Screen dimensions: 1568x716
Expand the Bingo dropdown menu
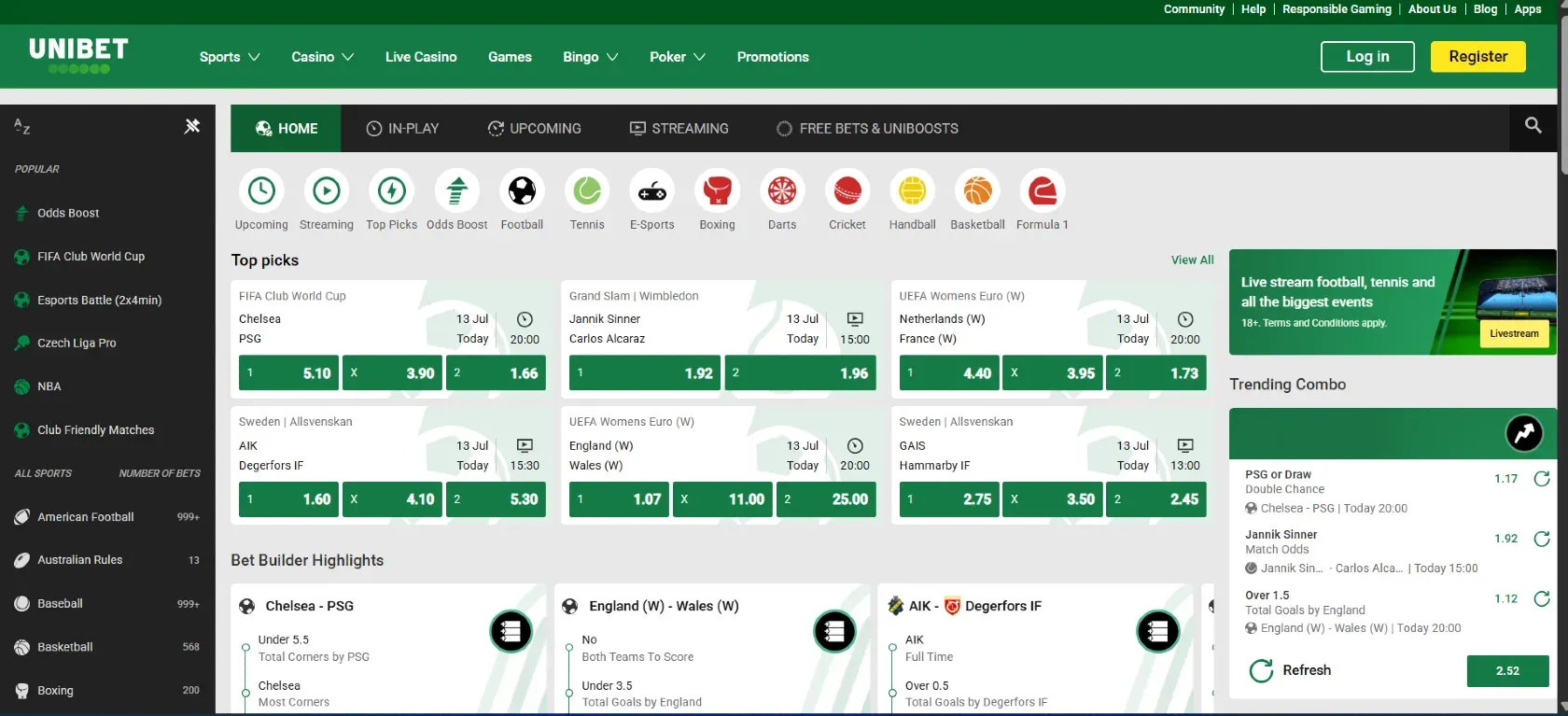(x=591, y=57)
